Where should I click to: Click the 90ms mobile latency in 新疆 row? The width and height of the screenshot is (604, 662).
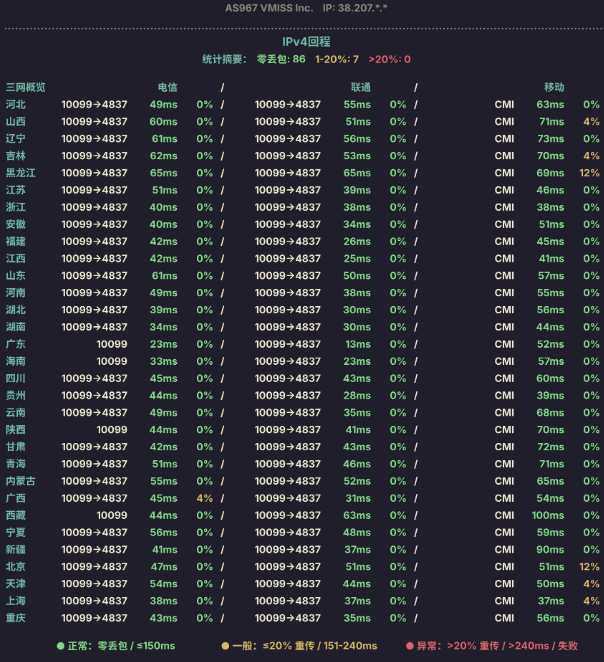(x=550, y=549)
